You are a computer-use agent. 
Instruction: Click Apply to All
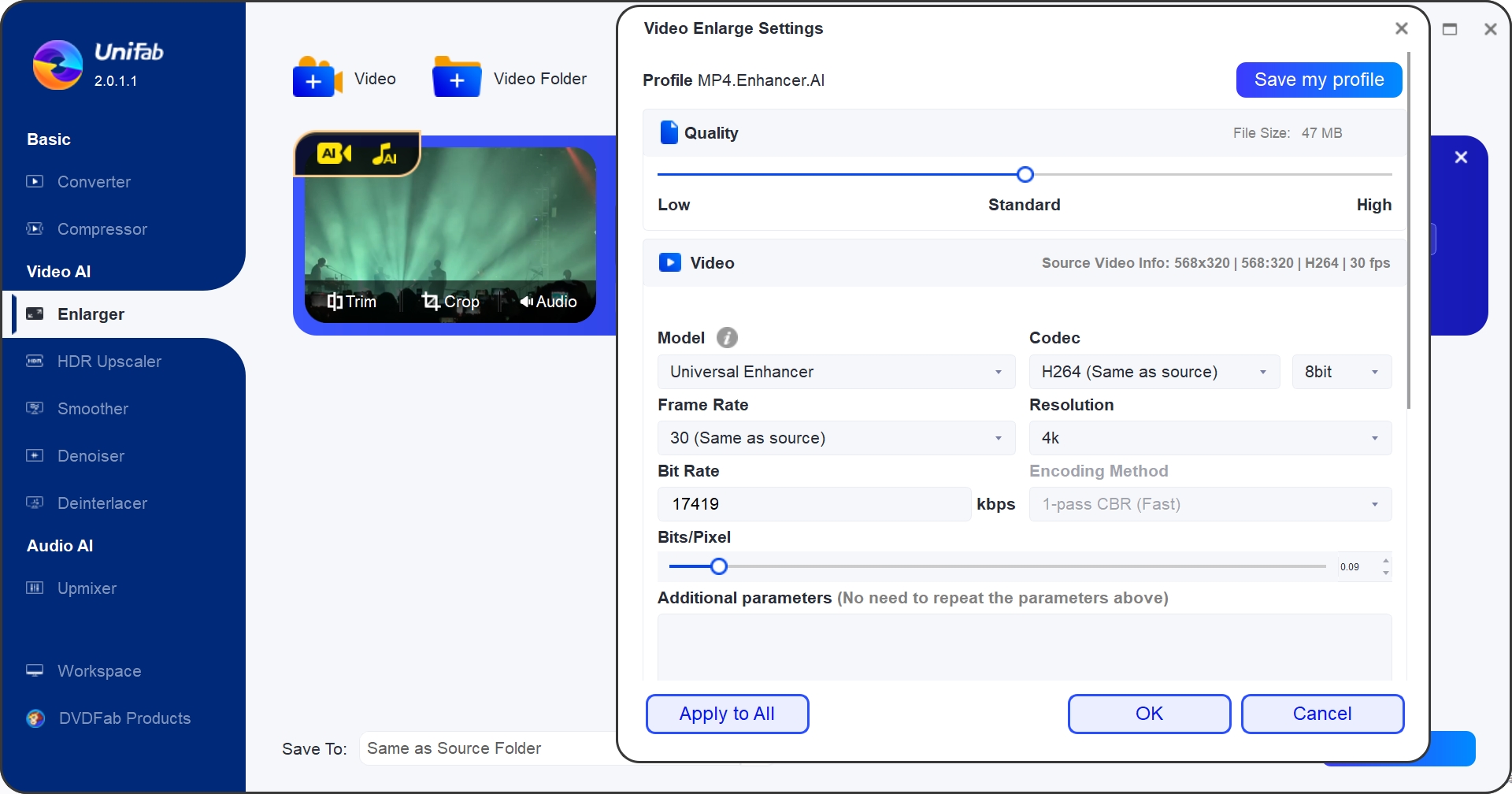[727, 714]
